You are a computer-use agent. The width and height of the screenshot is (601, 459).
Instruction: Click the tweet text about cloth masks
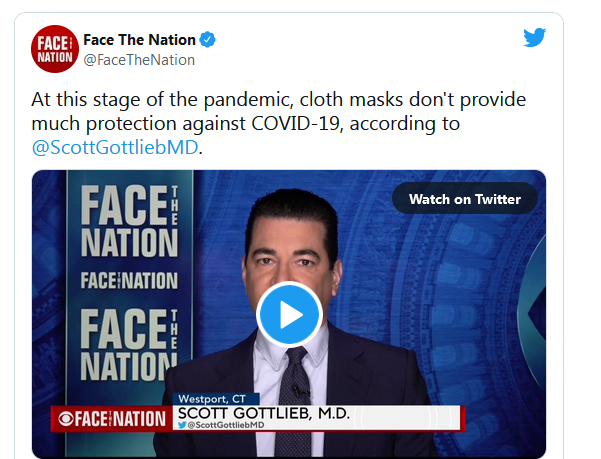point(279,123)
